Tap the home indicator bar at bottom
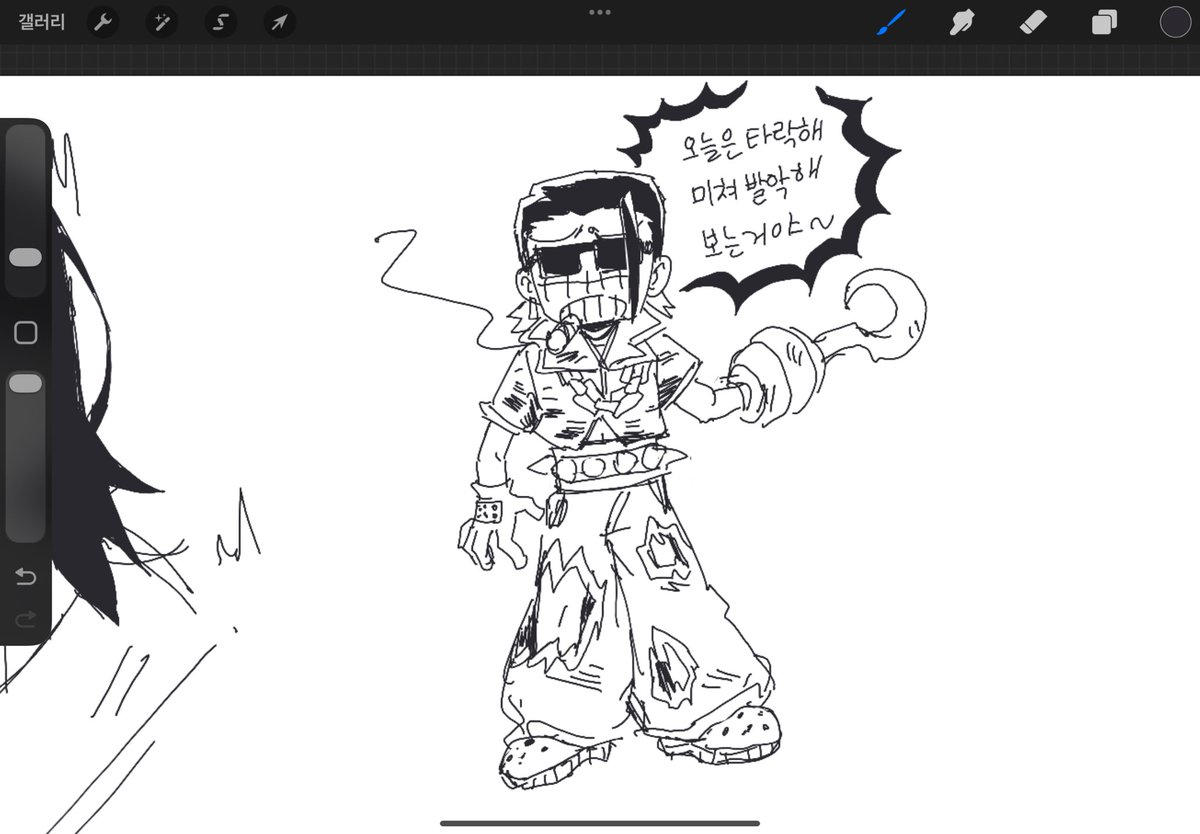Viewport: 1200px width, 834px height. point(600,823)
